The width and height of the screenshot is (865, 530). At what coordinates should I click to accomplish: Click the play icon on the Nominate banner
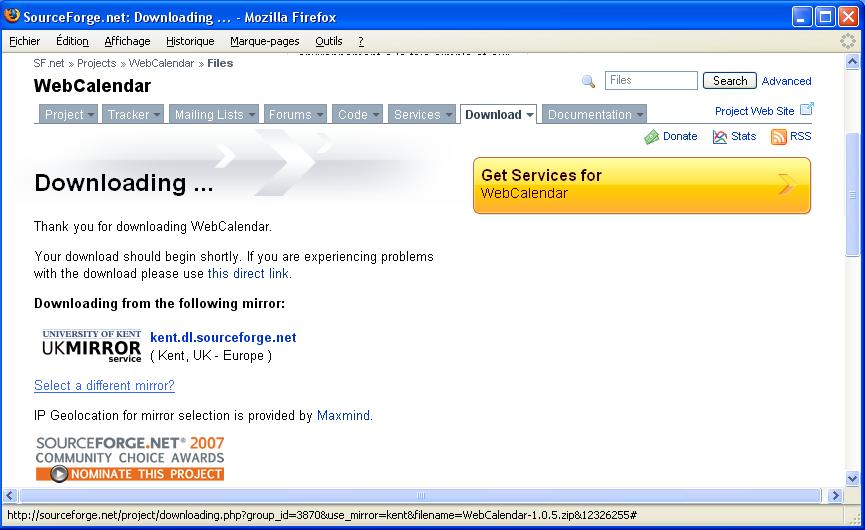tap(59, 474)
